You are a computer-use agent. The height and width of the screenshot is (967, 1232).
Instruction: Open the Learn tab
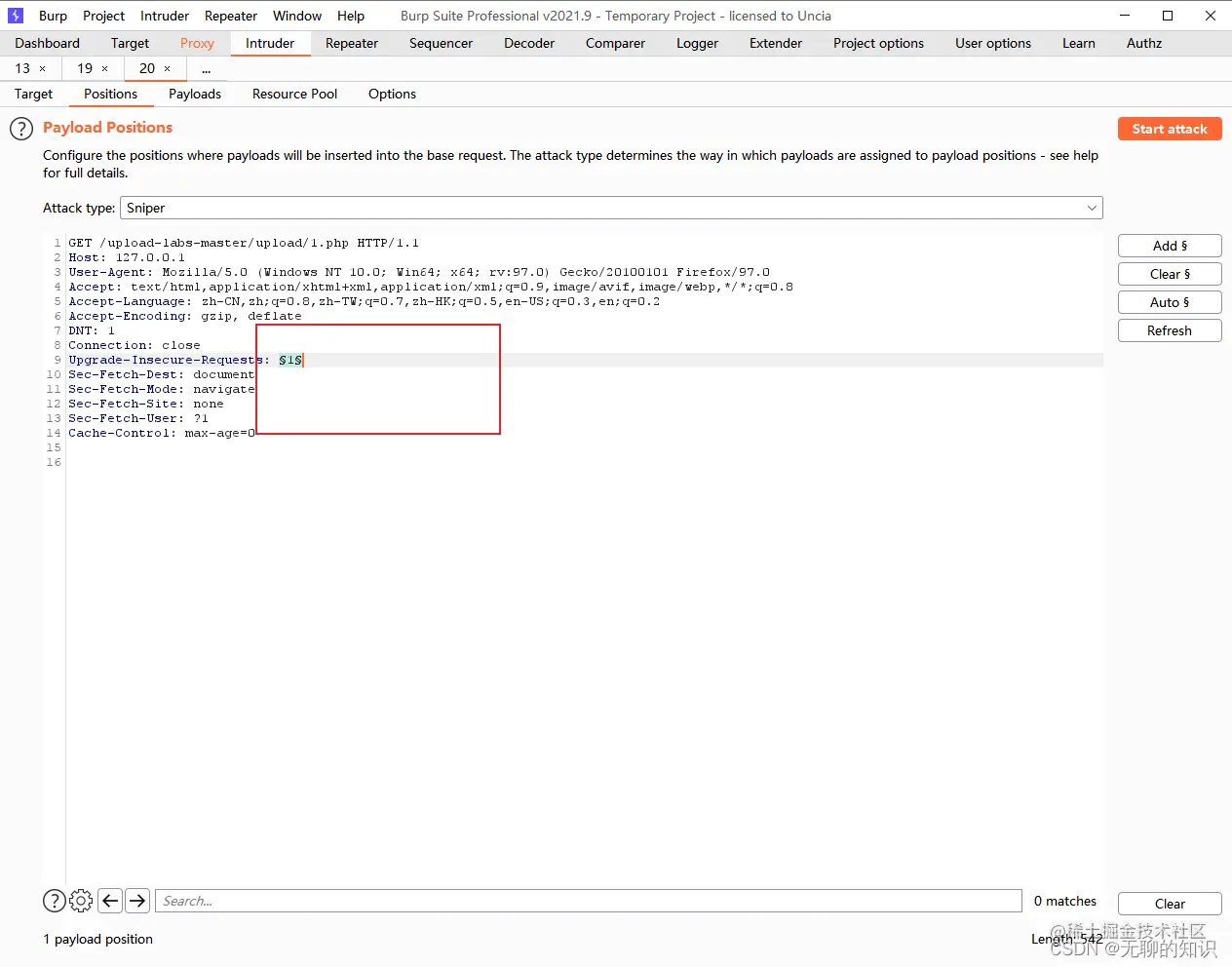tap(1079, 43)
